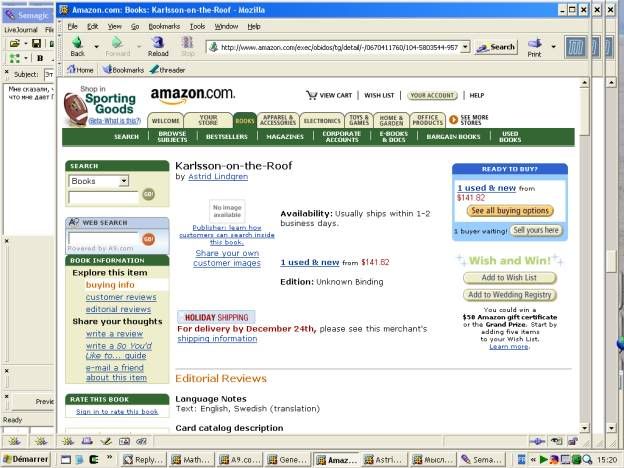Open the Tools menu
The width and height of the screenshot is (624, 468).
[x=197, y=26]
